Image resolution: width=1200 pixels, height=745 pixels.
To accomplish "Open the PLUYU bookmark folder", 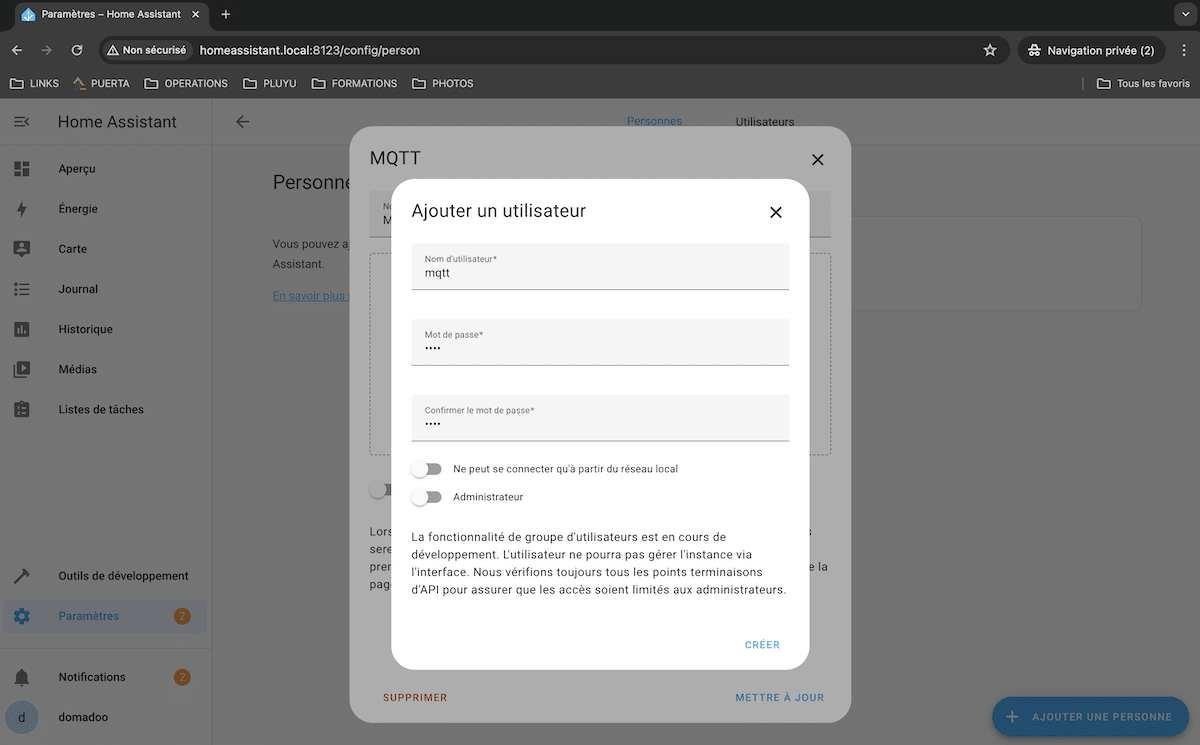I will [270, 83].
